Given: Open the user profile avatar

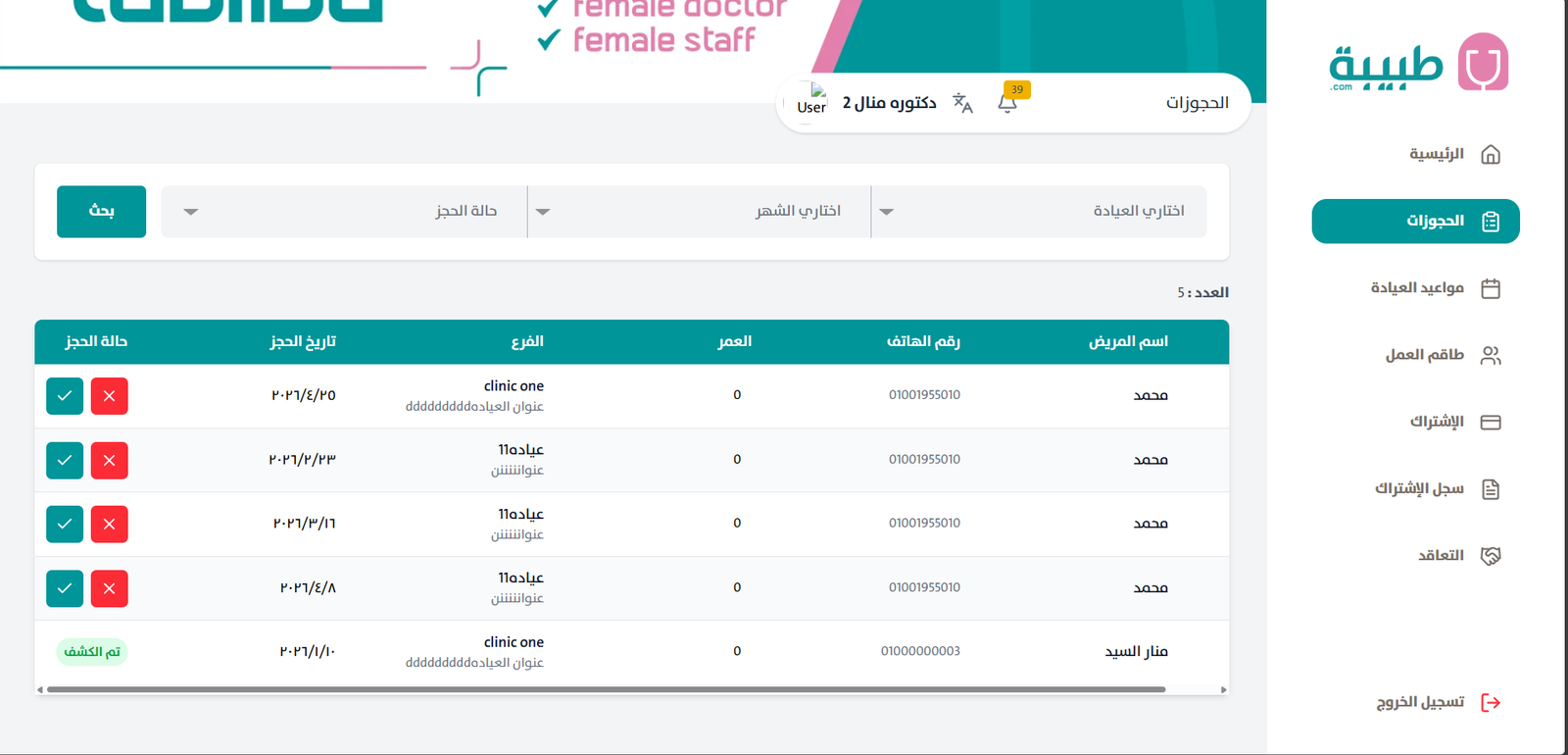Looking at the screenshot, I should [x=811, y=101].
